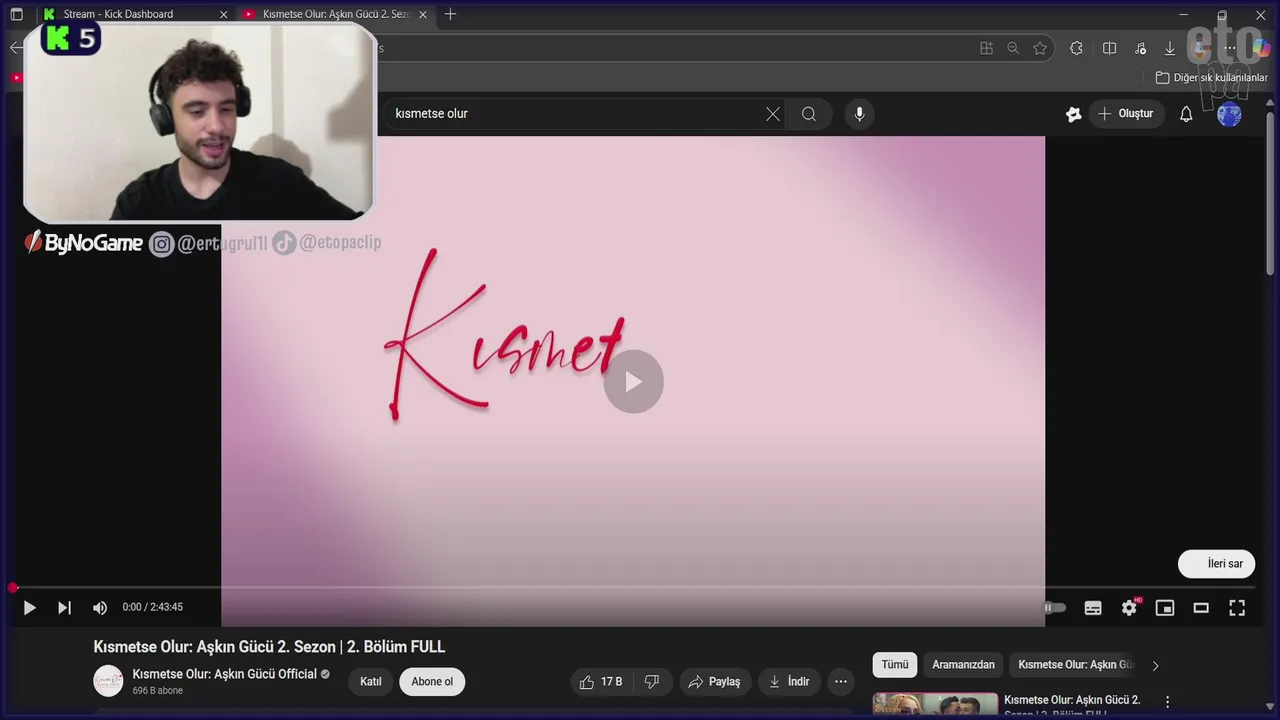Open Kısmetse Olur: Aşkın Gücü Official channel

tap(225, 674)
